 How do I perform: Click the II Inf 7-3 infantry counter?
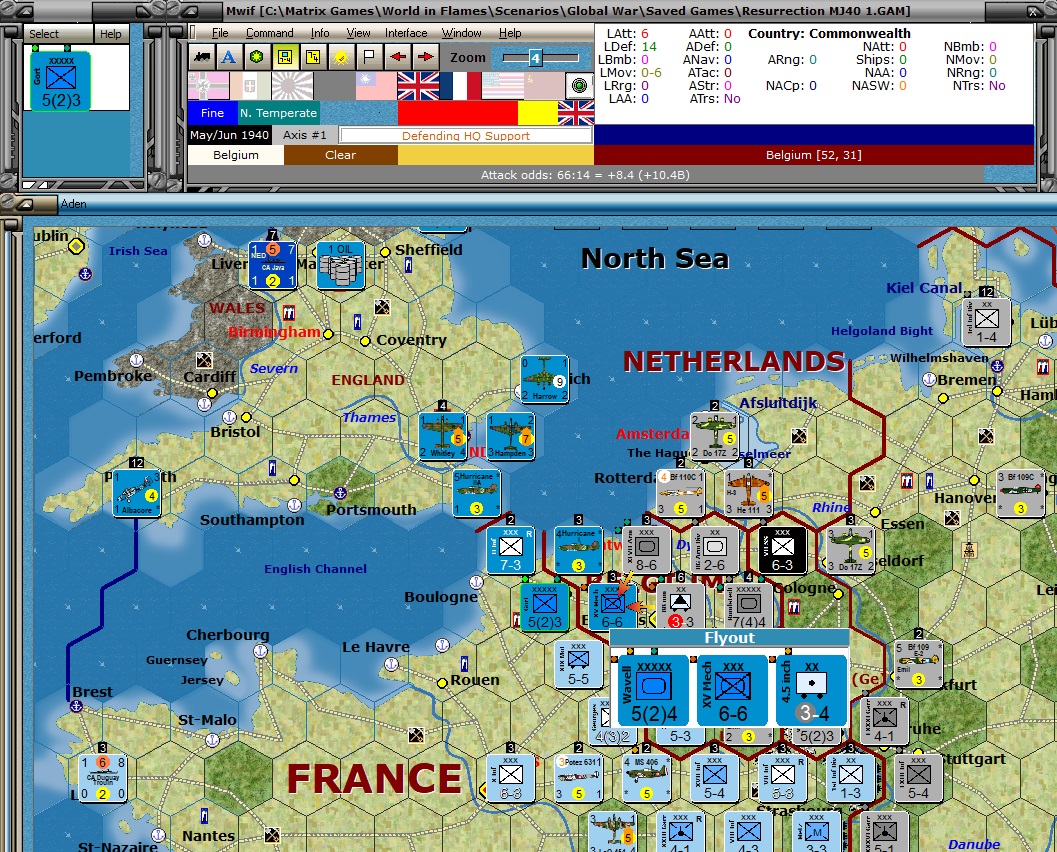click(x=510, y=550)
